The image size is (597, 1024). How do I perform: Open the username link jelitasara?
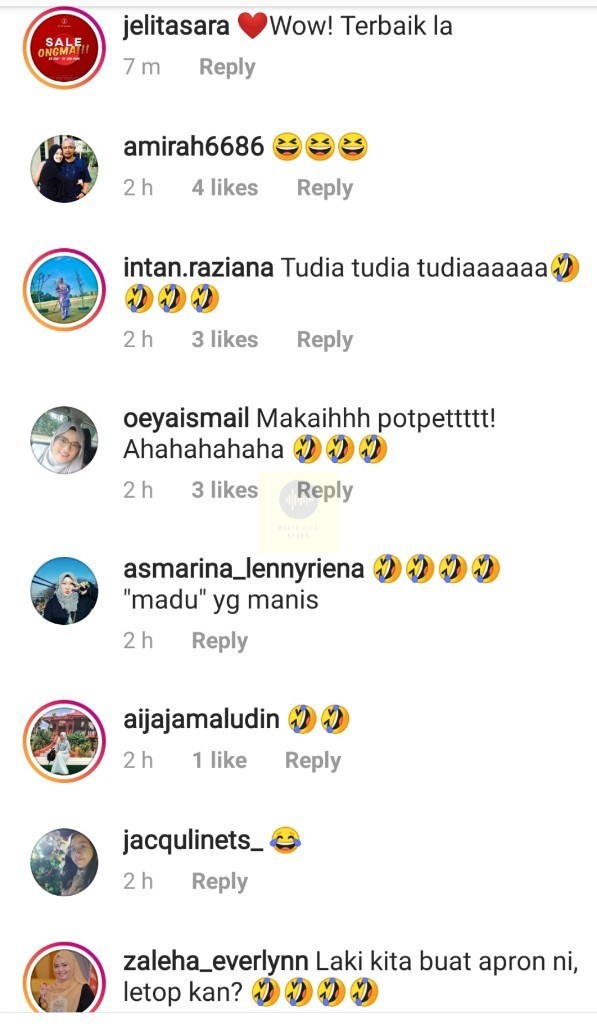click(x=176, y=27)
